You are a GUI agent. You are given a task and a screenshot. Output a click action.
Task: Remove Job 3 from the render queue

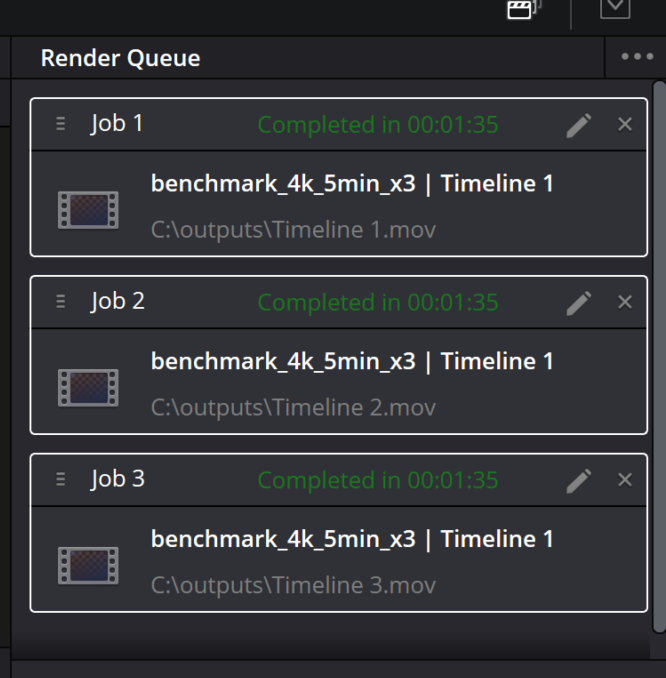(625, 480)
